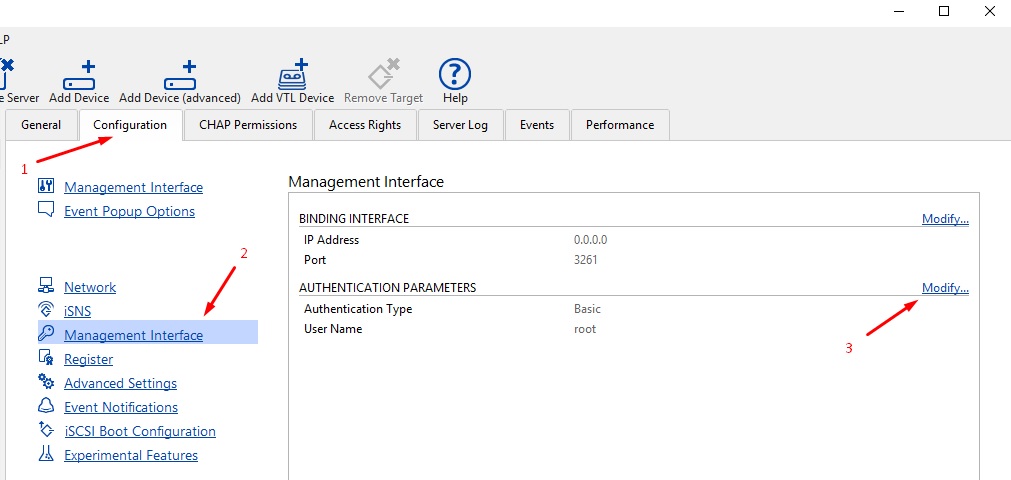The width and height of the screenshot is (1011, 480).
Task: Click the AUTHENTICATION PARAMETERS section header
Action: (x=388, y=287)
